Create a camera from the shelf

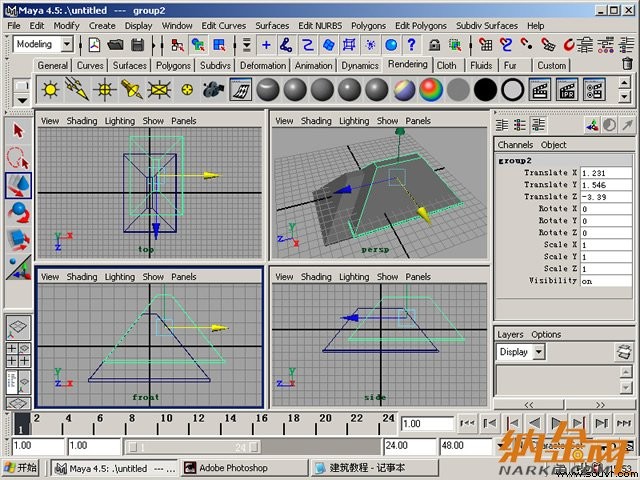213,89
